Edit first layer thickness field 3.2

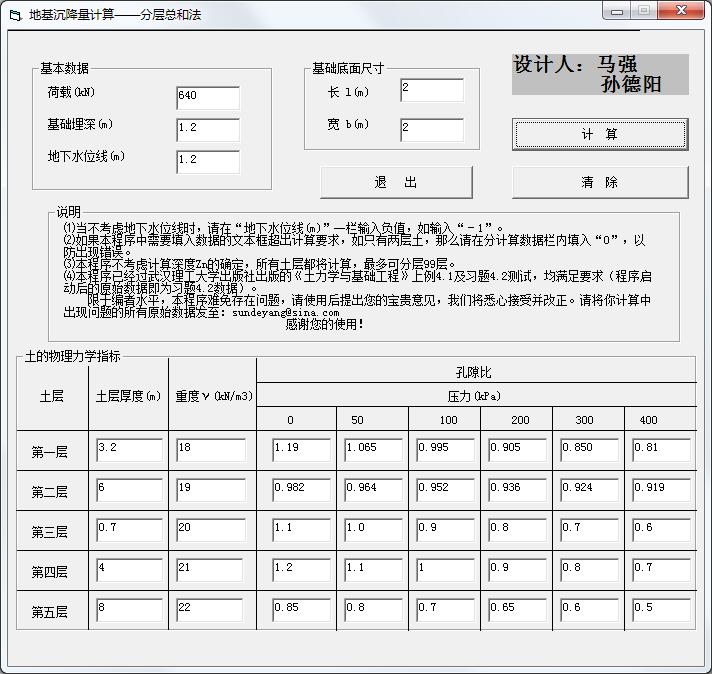tap(129, 450)
